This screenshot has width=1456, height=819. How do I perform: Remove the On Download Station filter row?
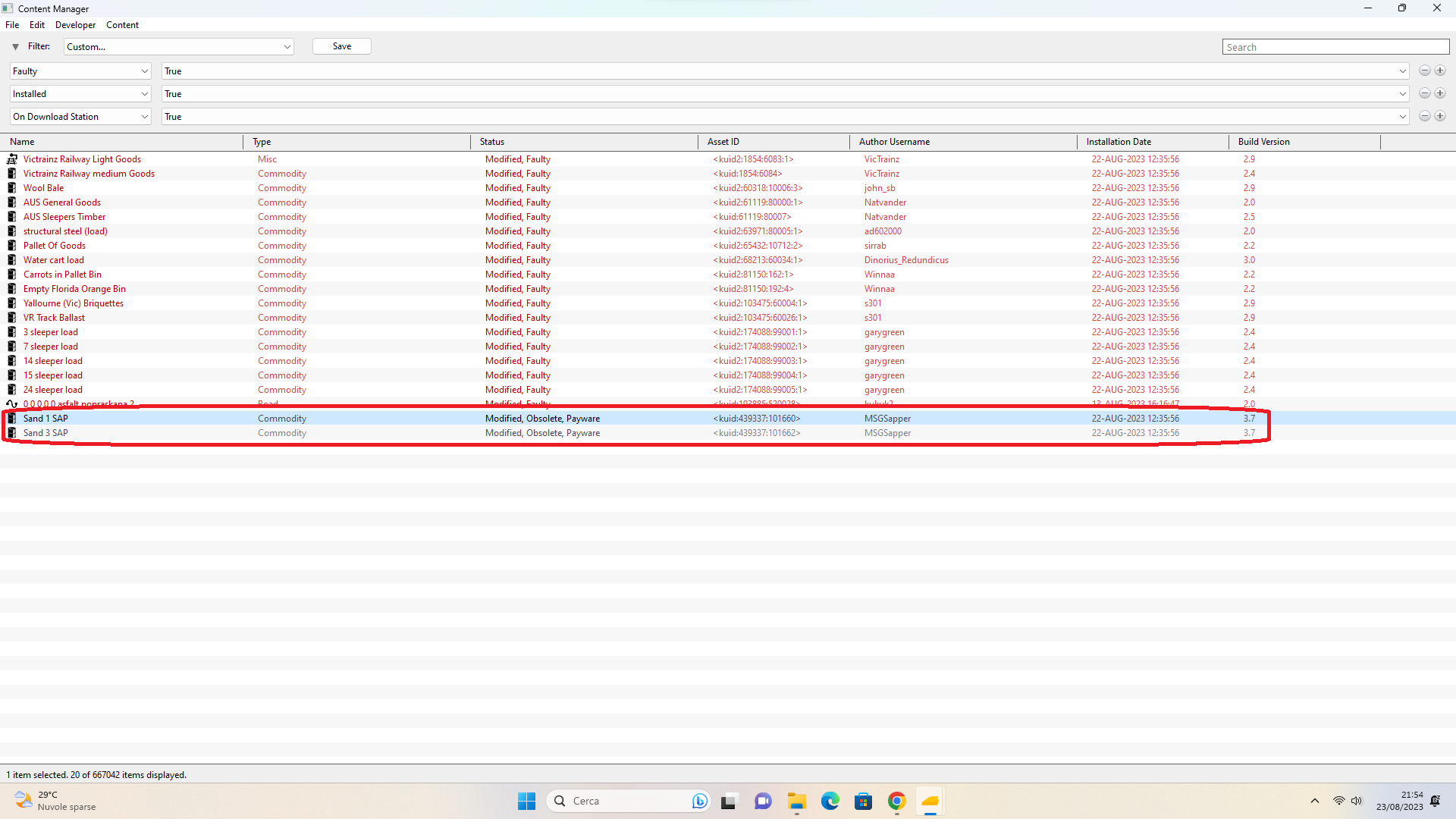pyautogui.click(x=1425, y=117)
